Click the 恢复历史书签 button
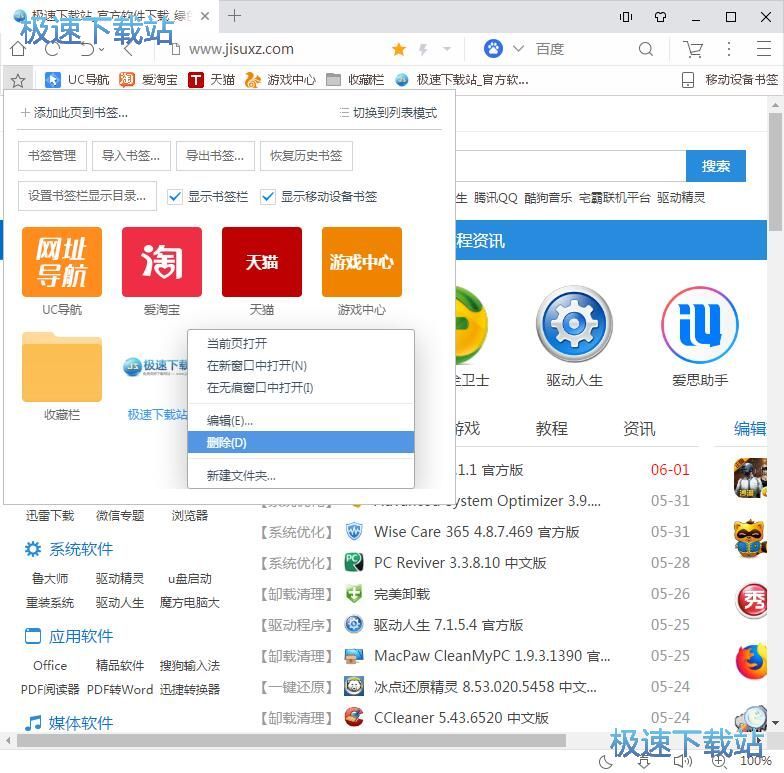This screenshot has height=773, width=784. (x=306, y=156)
